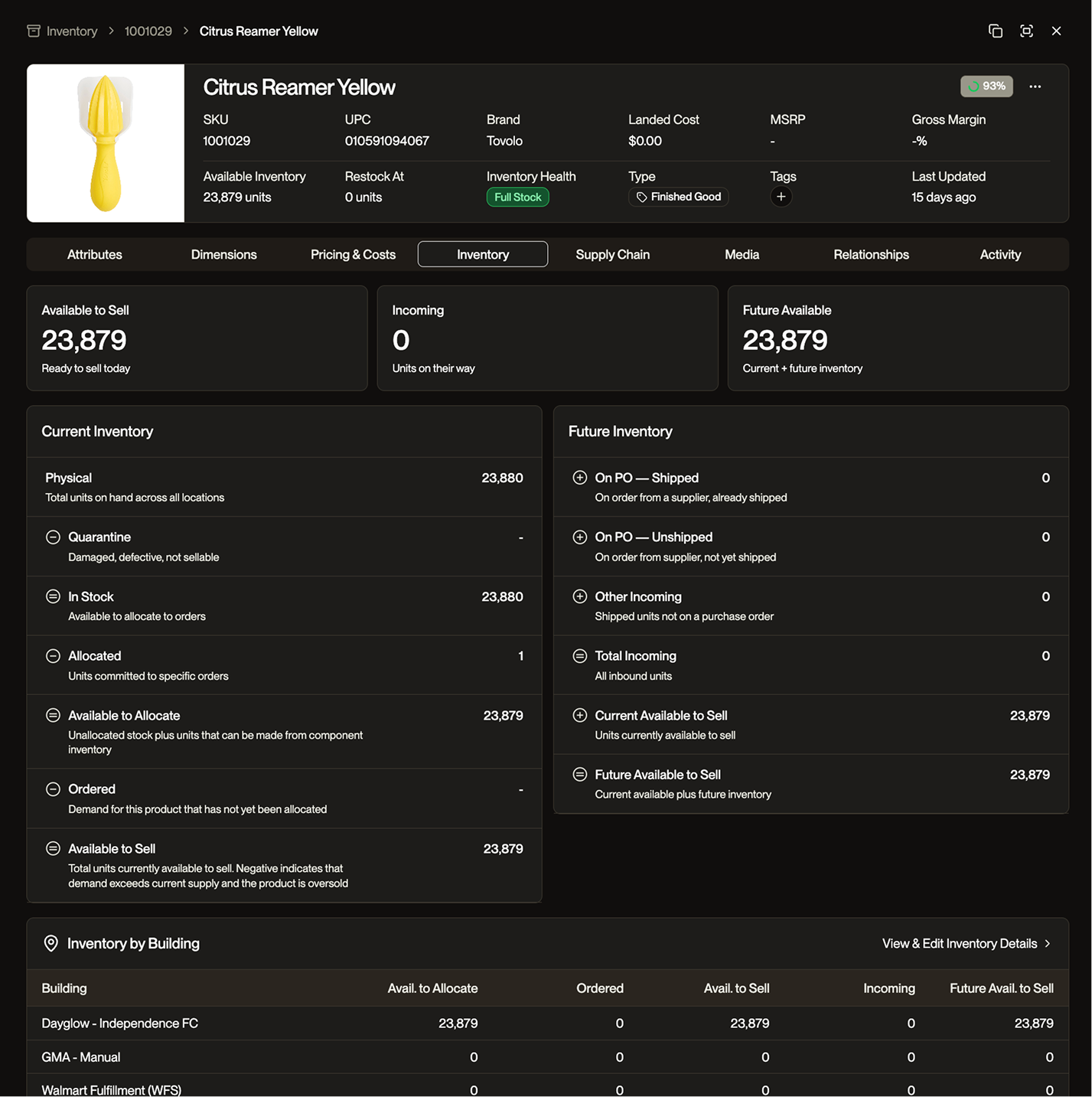1092x1097 pixels.
Task: Open the Supply Chain tab
Action: click(x=613, y=254)
